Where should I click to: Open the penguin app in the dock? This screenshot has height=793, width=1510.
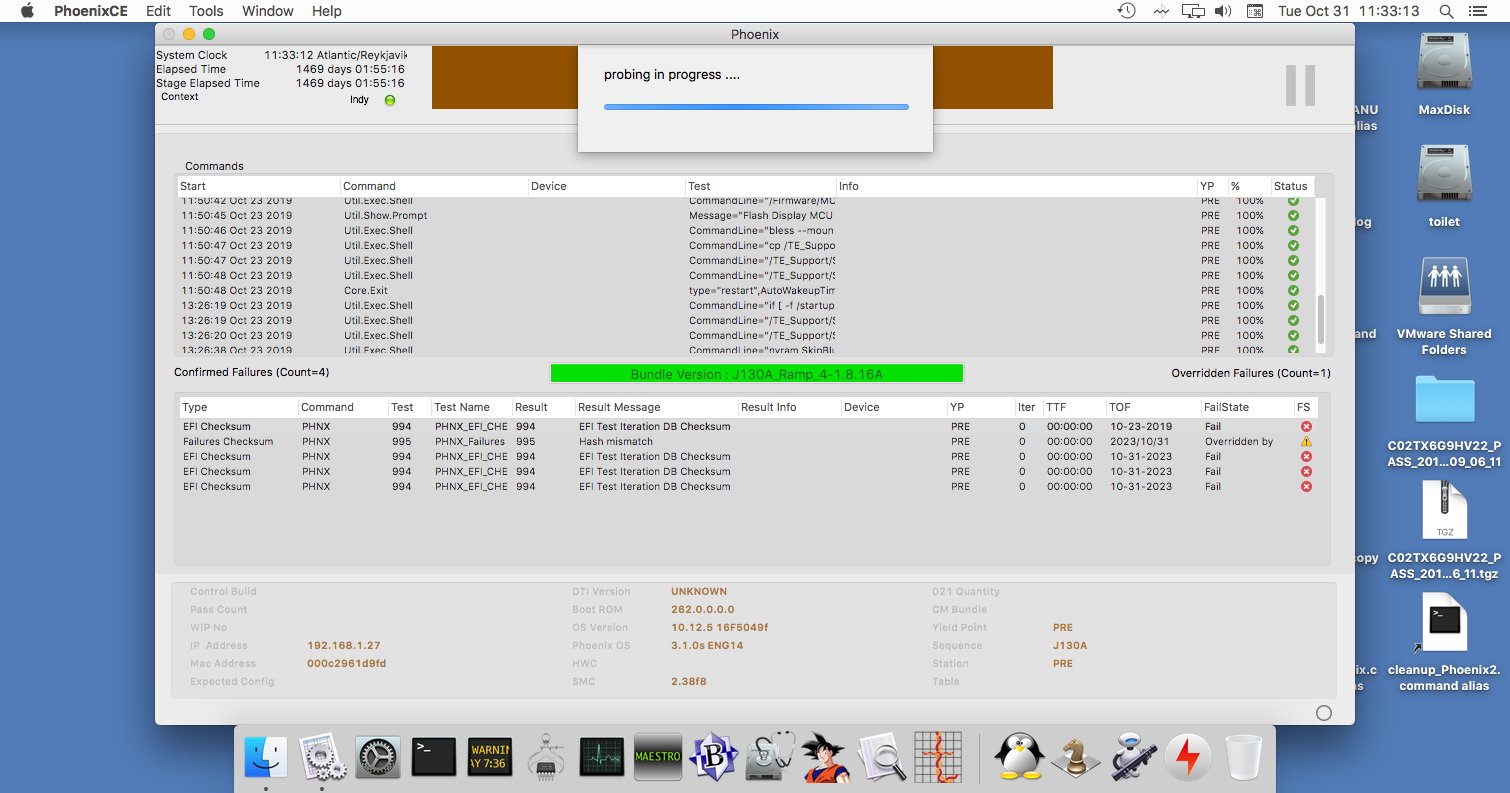(1018, 757)
